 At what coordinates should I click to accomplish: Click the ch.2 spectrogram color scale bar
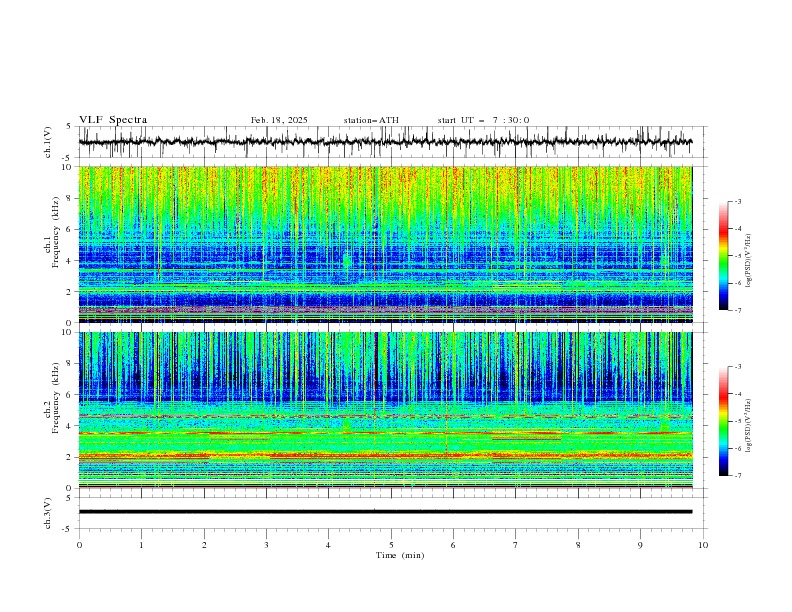[723, 421]
